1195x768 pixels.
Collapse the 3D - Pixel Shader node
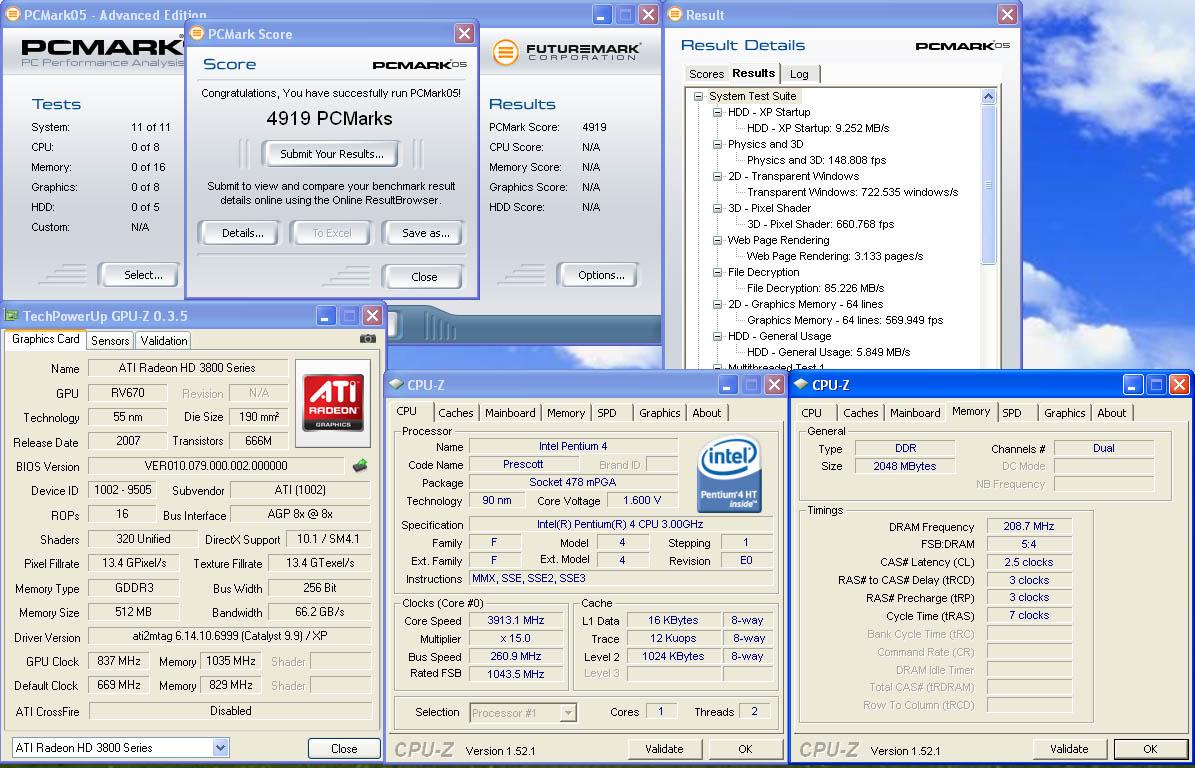pos(717,208)
